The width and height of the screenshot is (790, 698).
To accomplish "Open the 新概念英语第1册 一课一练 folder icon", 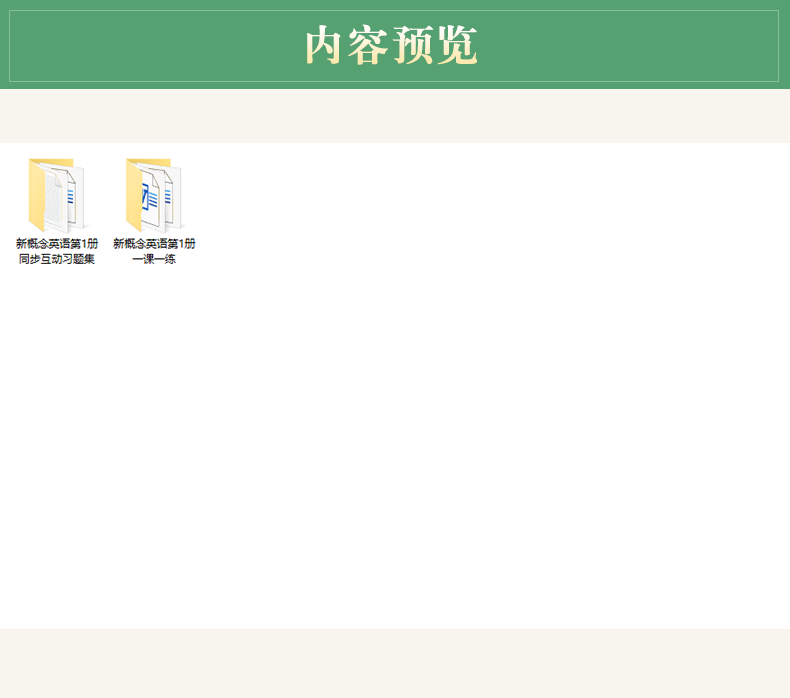I will pos(153,195).
